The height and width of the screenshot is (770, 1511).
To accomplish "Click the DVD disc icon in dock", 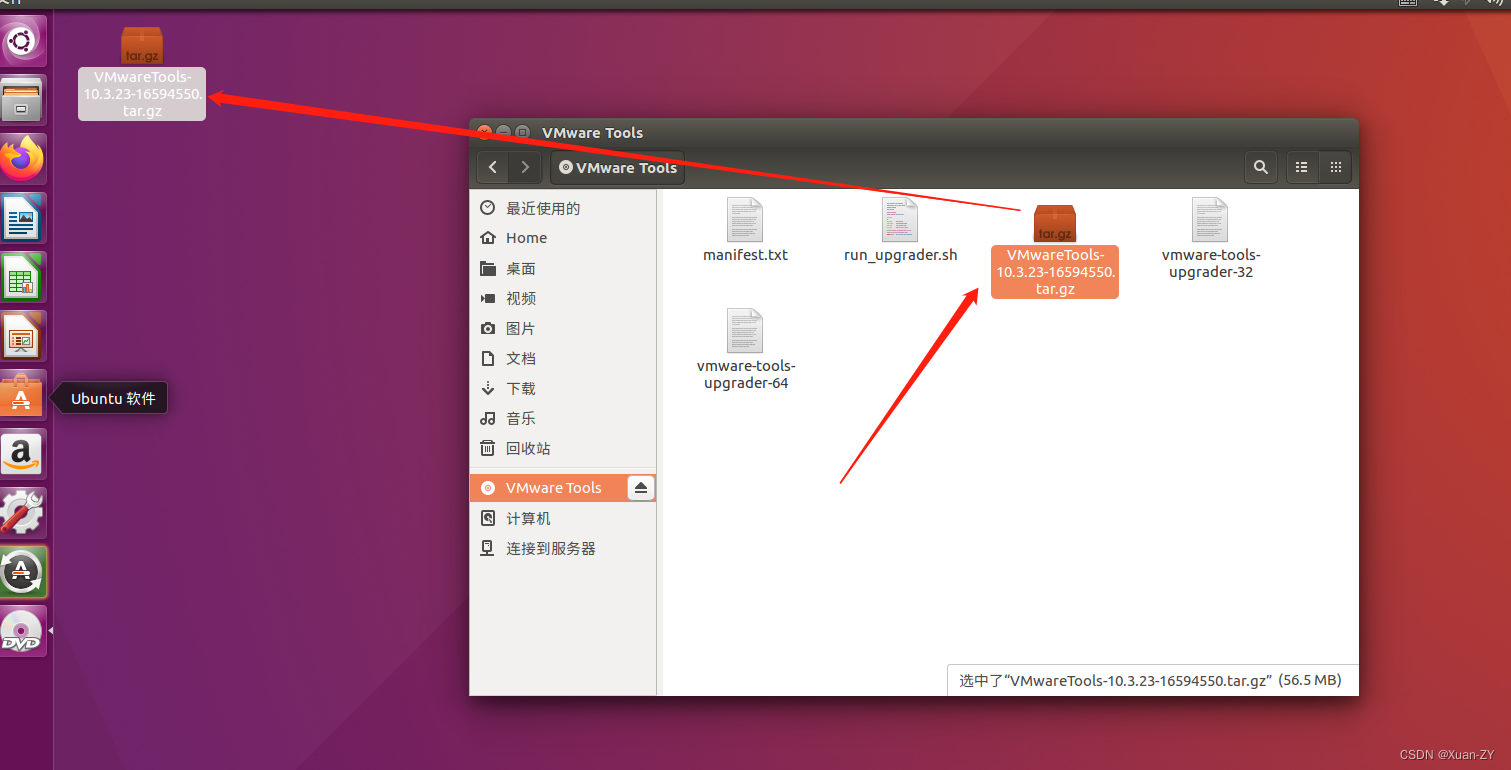I will (x=22, y=631).
